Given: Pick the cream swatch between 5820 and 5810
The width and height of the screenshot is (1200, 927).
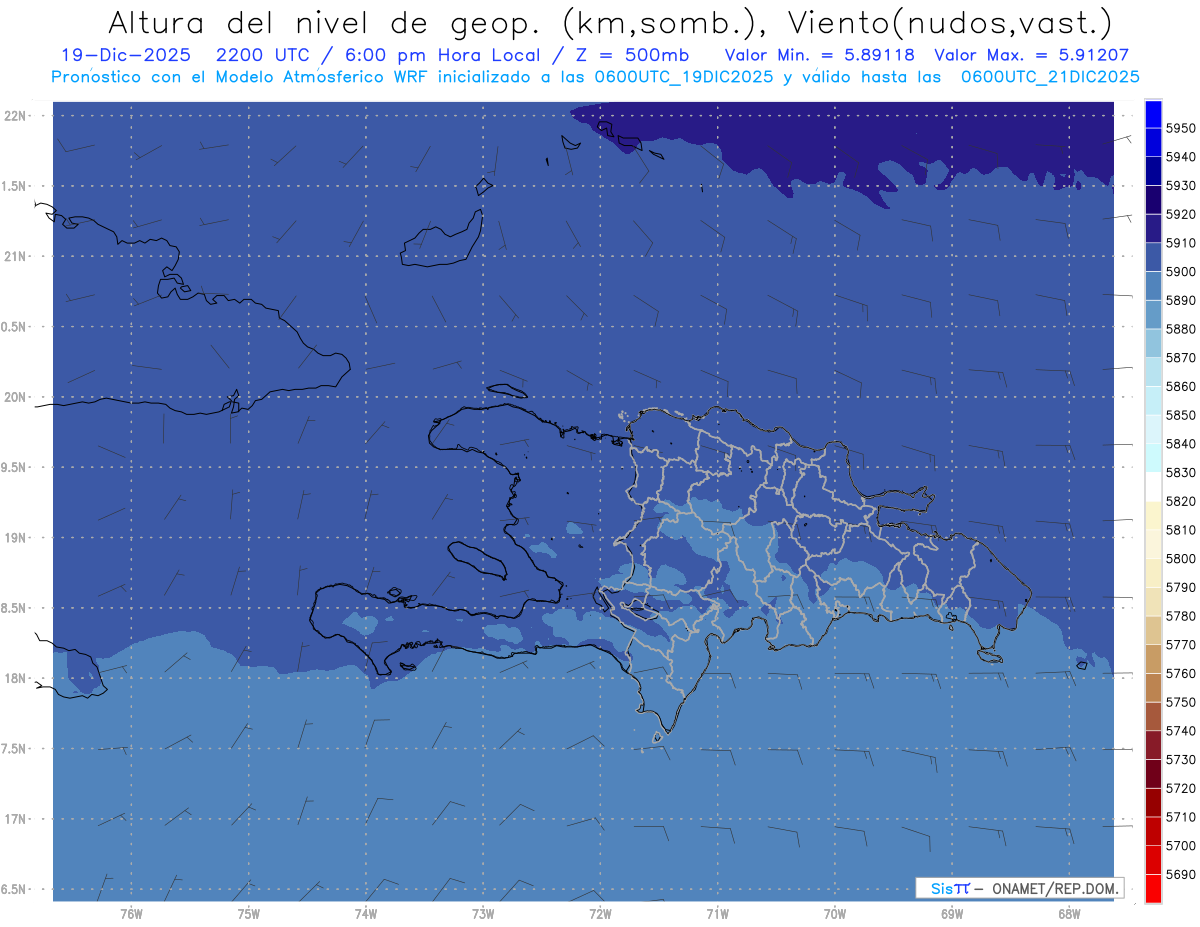Looking at the screenshot, I should [x=1152, y=515].
